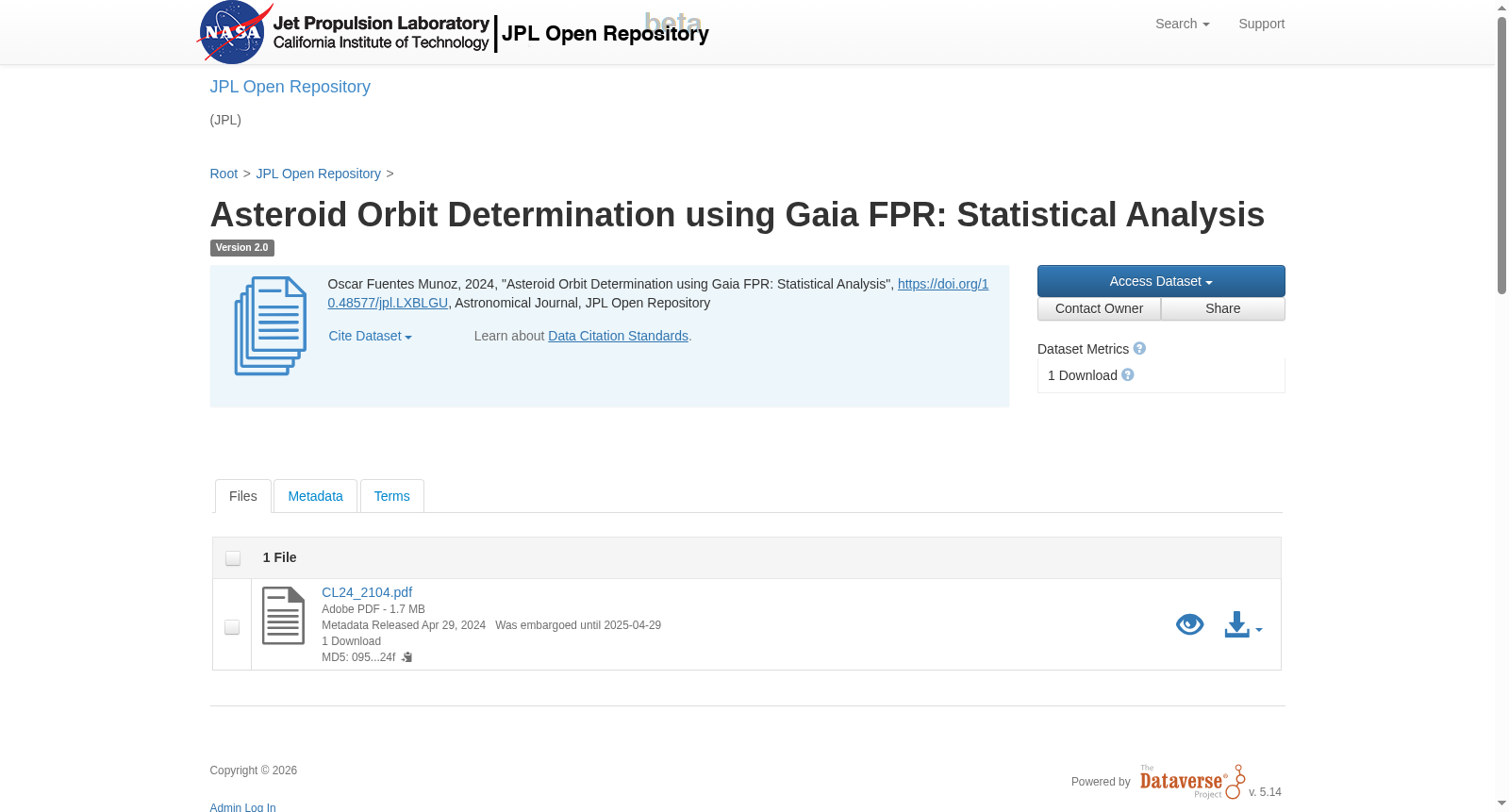This screenshot has width=1509, height=812.
Task: Open the Dataset Metrics help icon
Action: point(1139,349)
